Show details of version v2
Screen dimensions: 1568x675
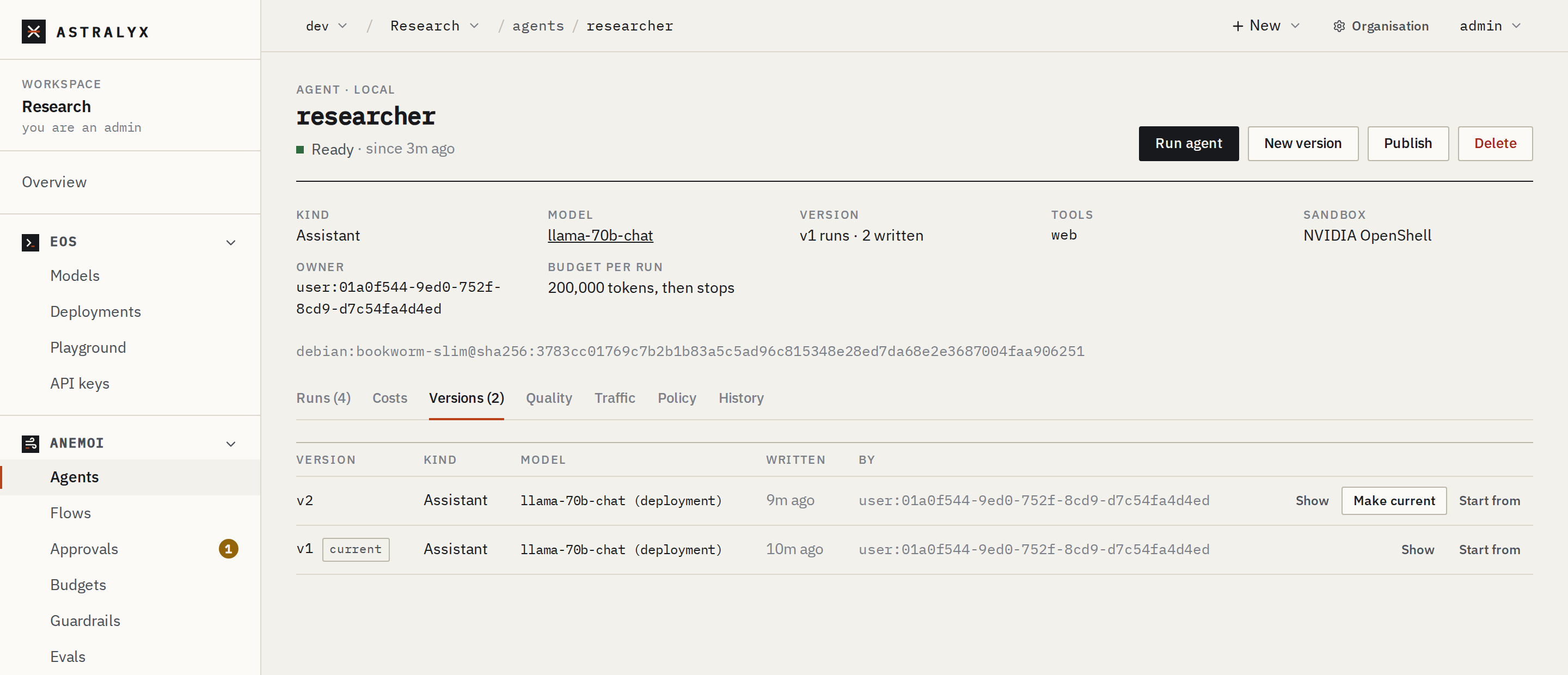tap(1312, 501)
